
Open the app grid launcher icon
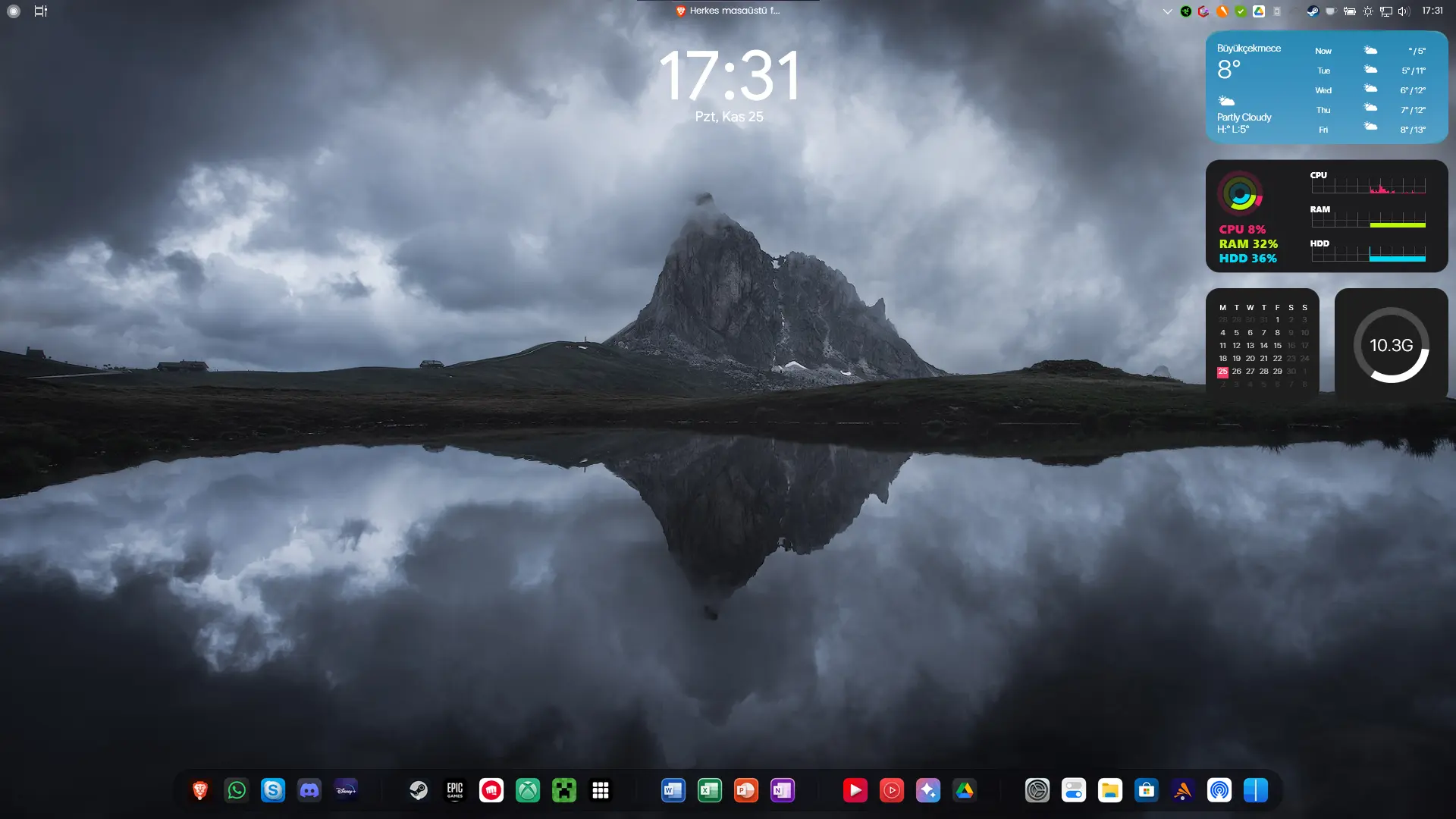tap(601, 790)
